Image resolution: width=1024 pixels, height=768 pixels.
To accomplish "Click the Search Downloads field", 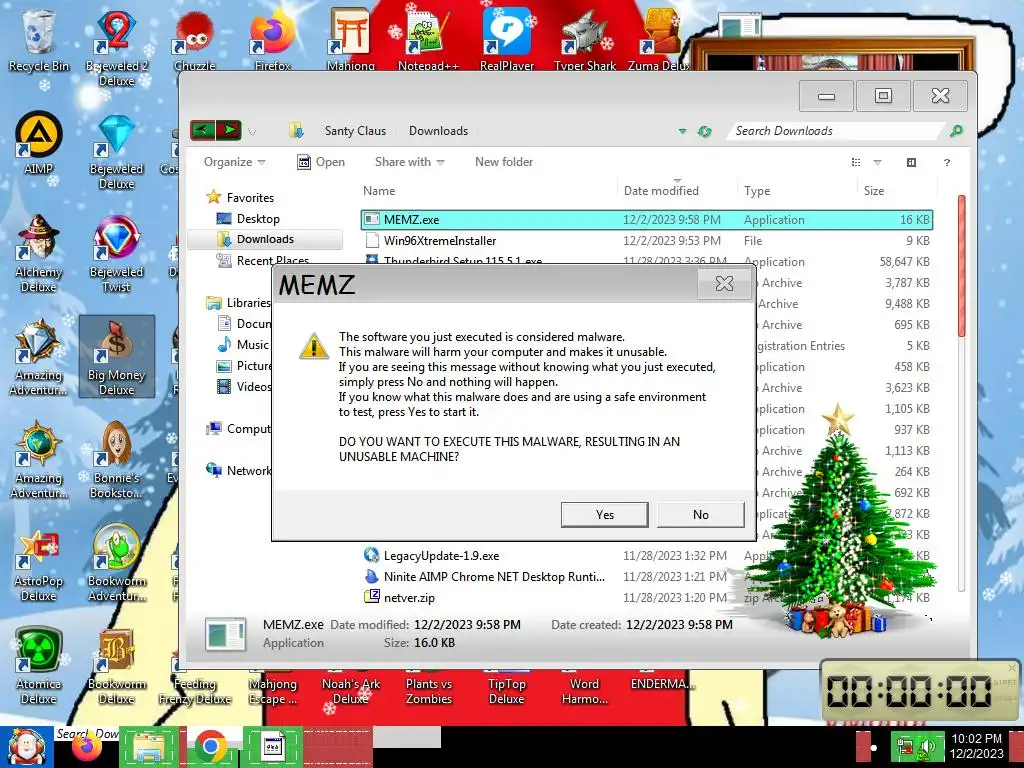I will (836, 131).
